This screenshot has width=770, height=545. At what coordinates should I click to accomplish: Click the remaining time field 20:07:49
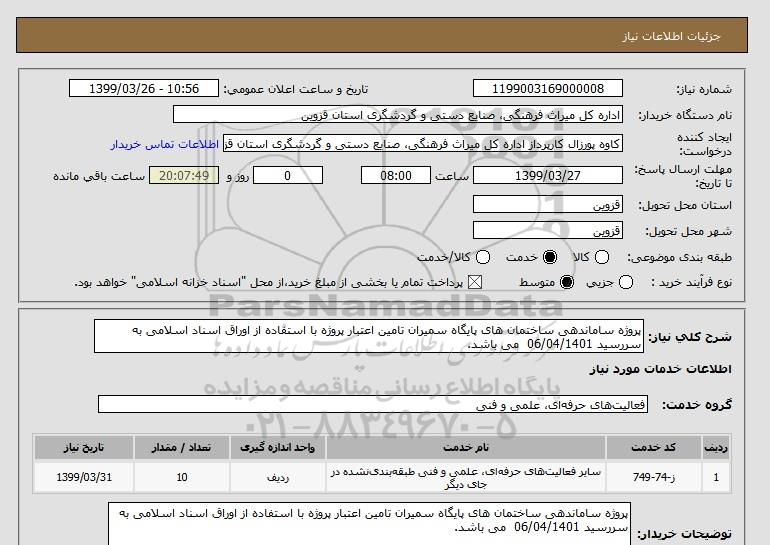point(184,175)
